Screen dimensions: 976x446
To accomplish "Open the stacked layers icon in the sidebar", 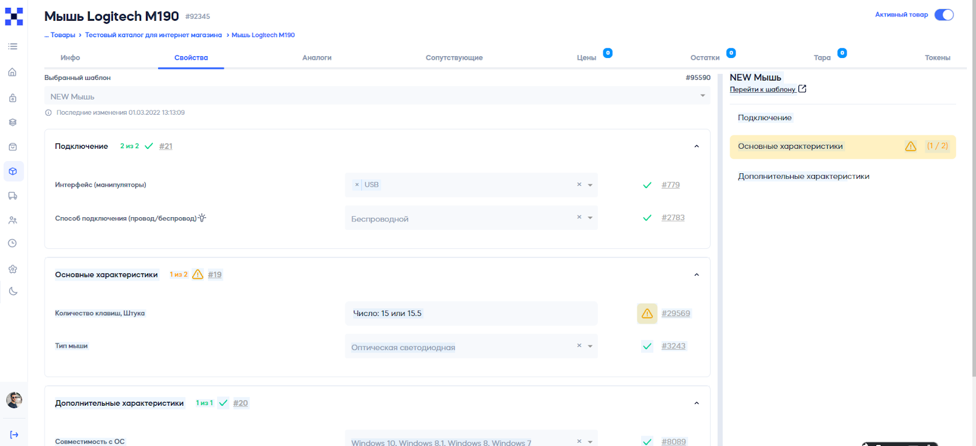I will [12, 123].
